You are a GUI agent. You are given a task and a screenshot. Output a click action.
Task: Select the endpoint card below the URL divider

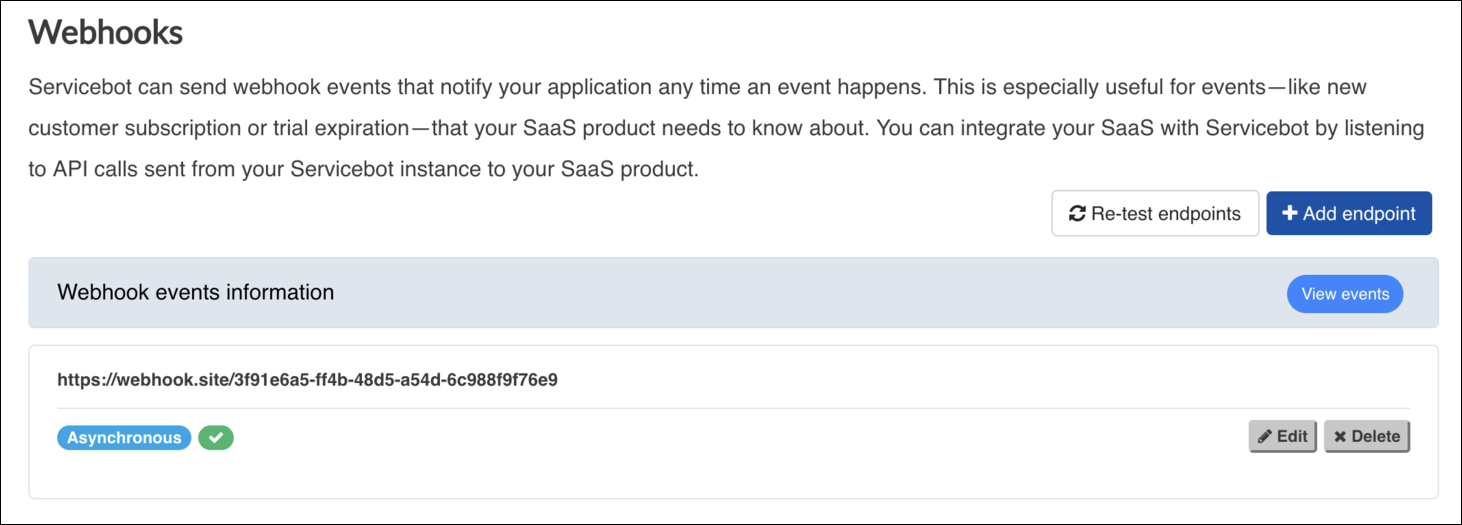click(700, 470)
